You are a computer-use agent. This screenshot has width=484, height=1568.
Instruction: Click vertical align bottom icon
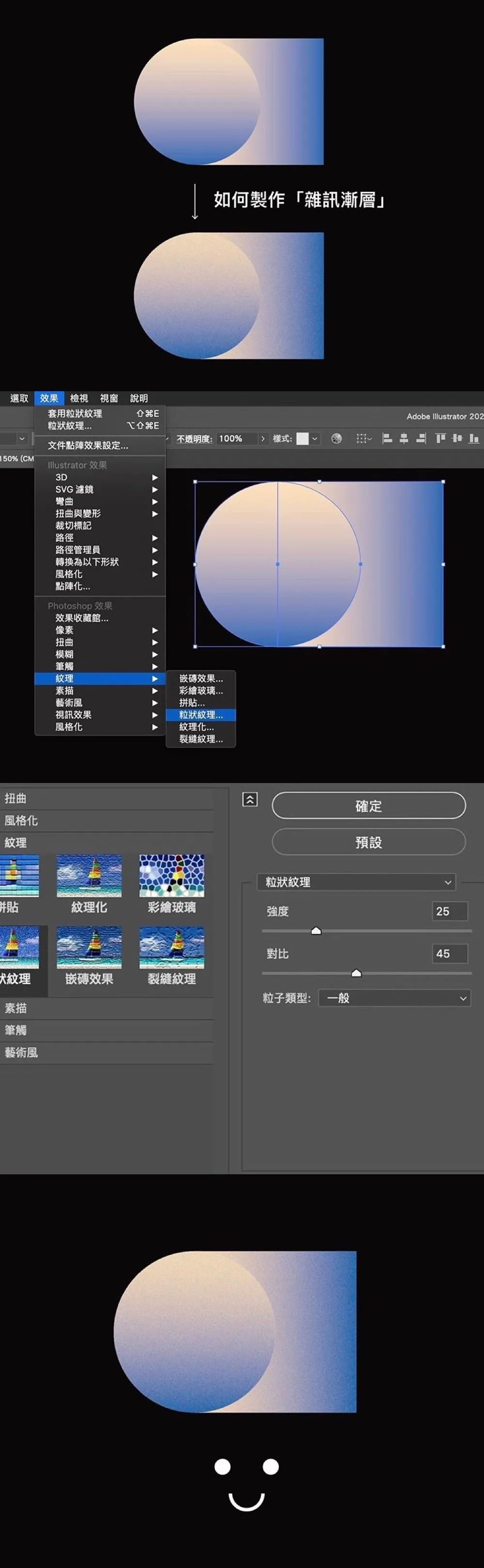[474, 438]
